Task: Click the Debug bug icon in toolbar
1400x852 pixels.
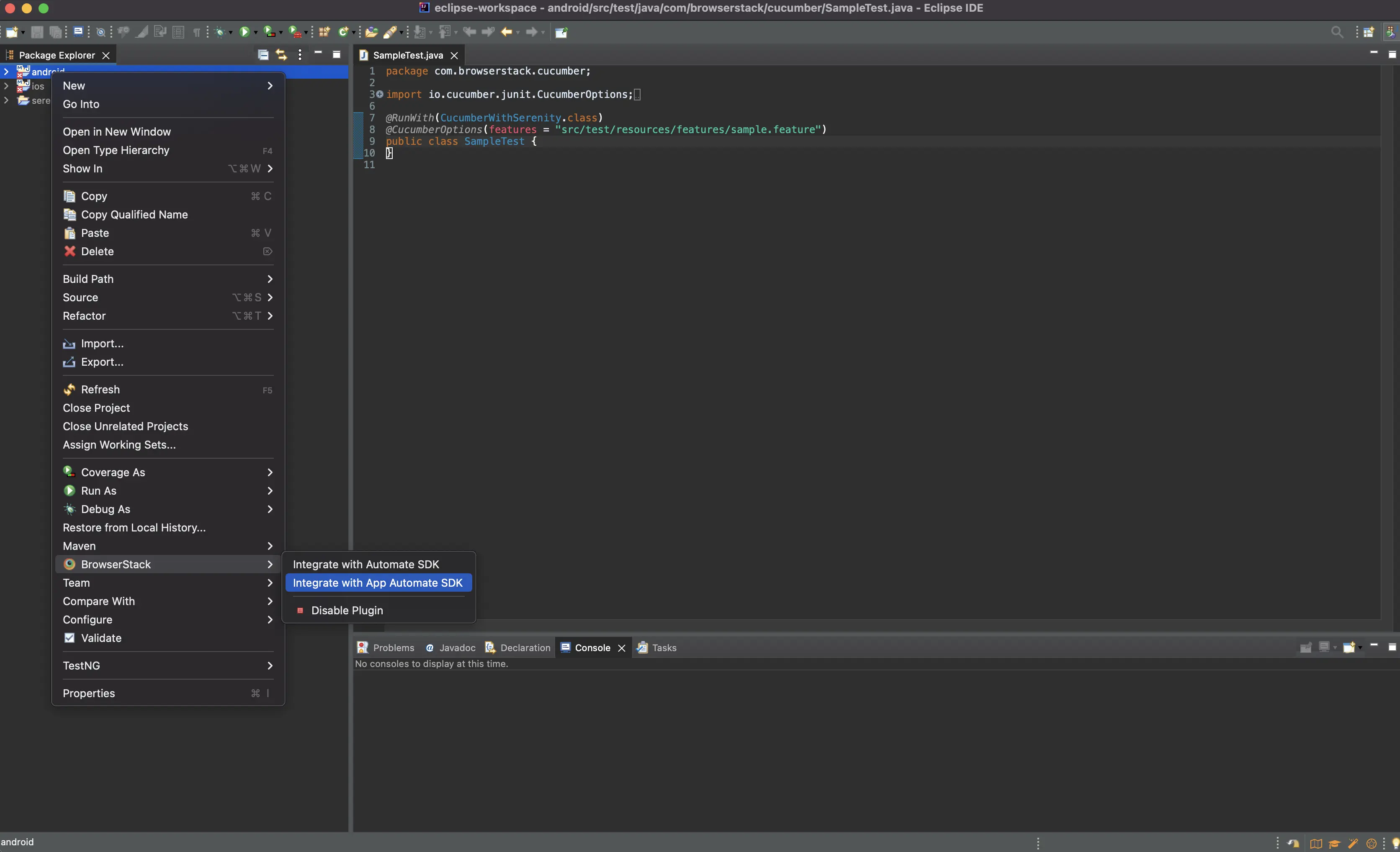Action: 221,32
